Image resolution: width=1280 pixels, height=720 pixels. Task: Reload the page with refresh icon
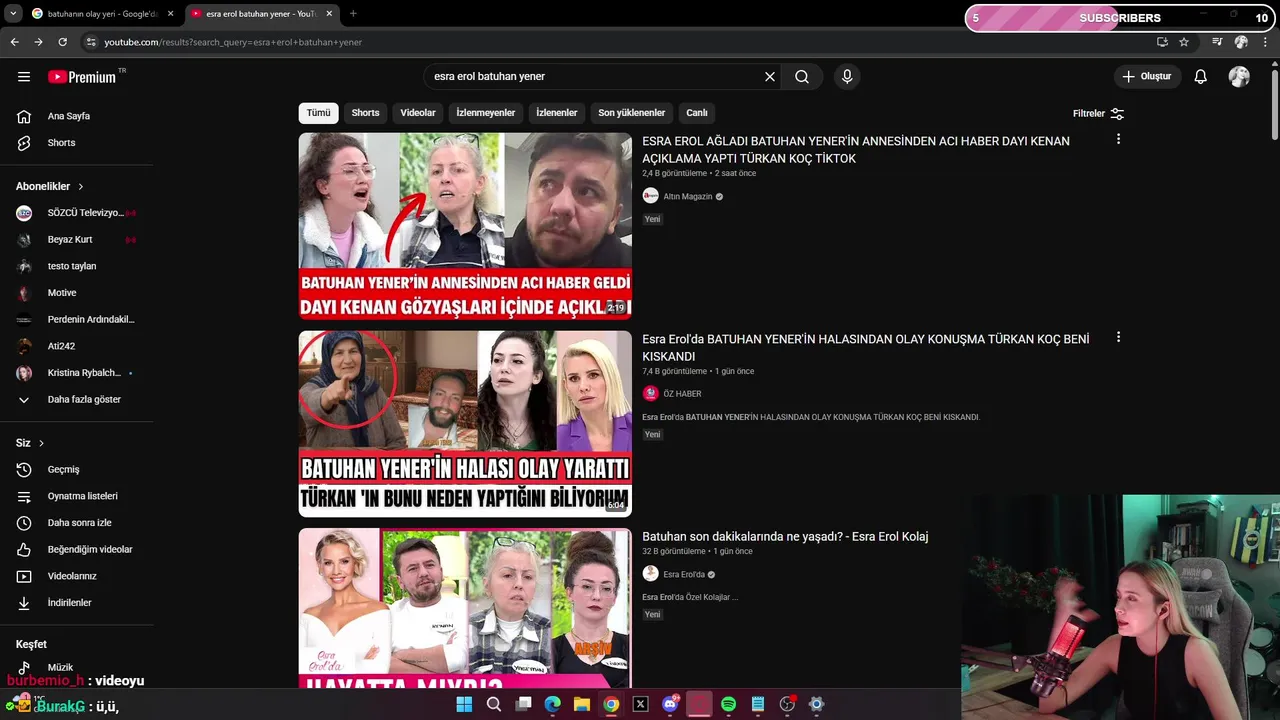62,42
